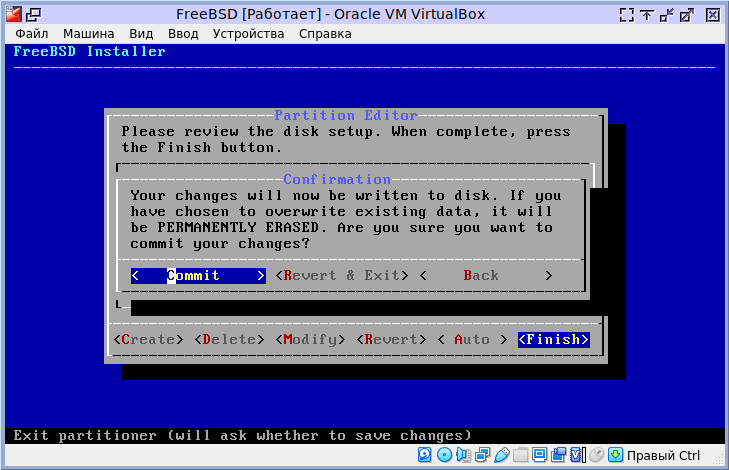The width and height of the screenshot is (729, 470).
Task: Close the VirtualBox VM window
Action: (712, 15)
